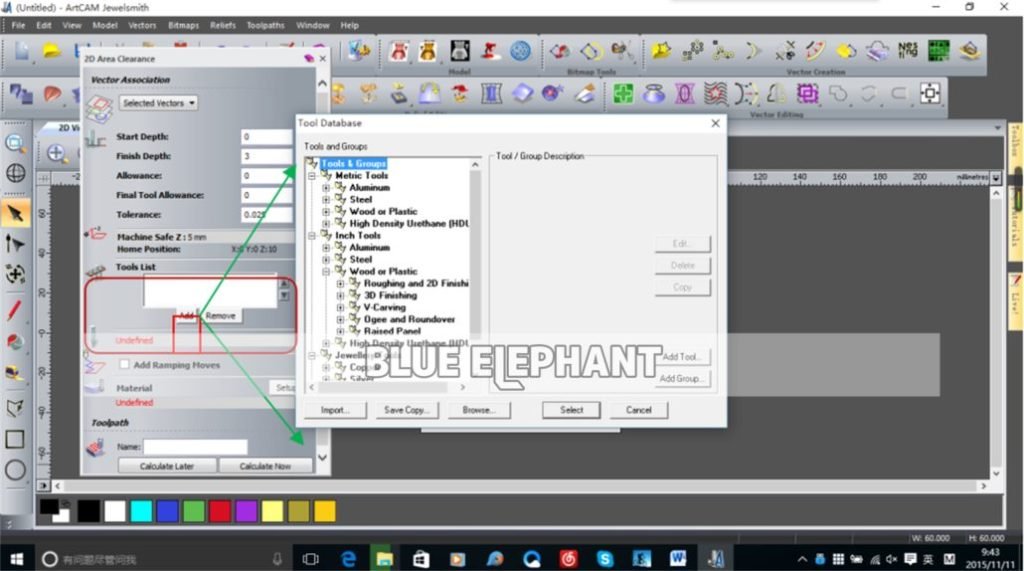Open Word from the taskbar
The width and height of the screenshot is (1024, 571).
click(678, 559)
